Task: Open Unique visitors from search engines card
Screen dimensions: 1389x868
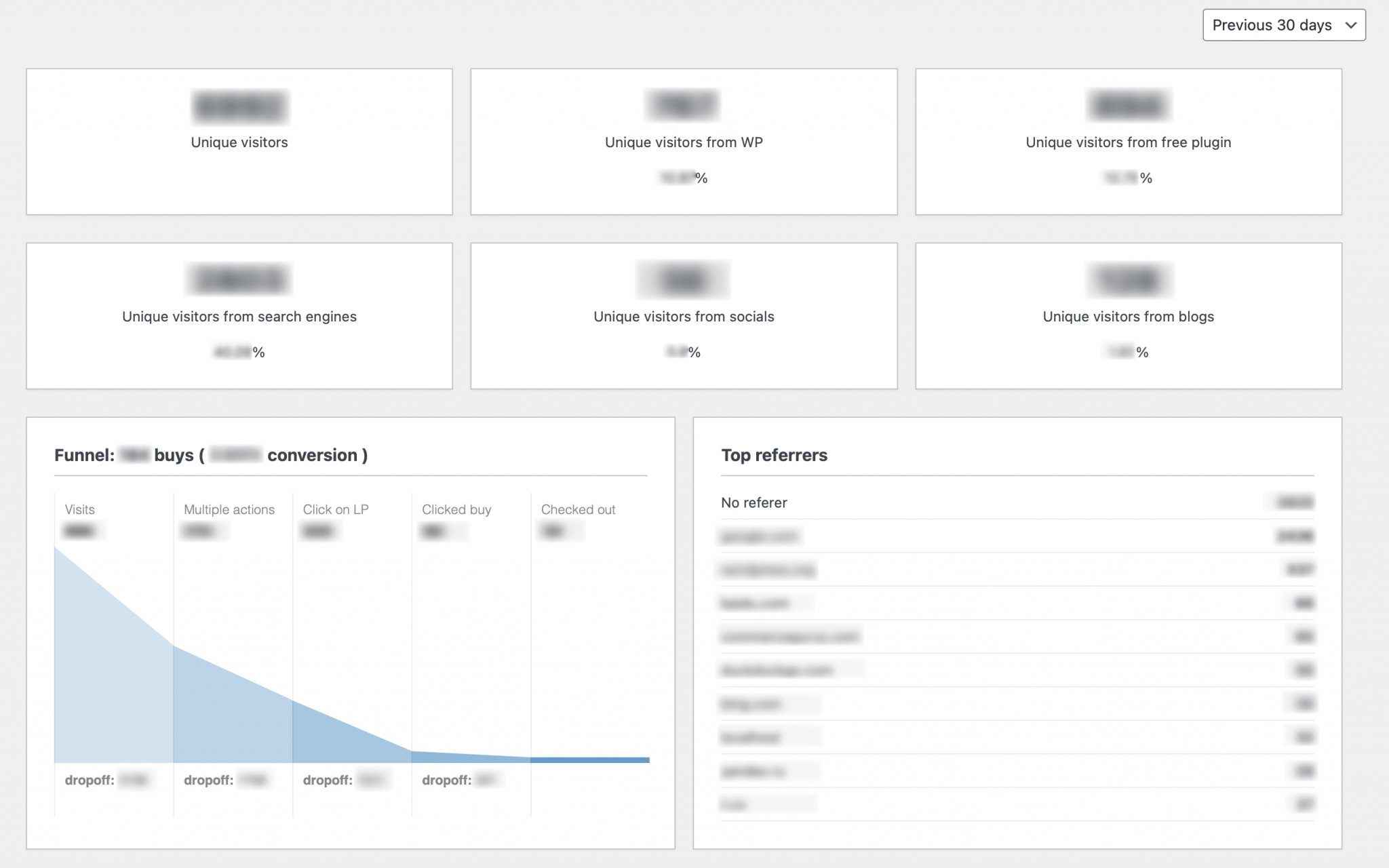Action: coord(239,316)
